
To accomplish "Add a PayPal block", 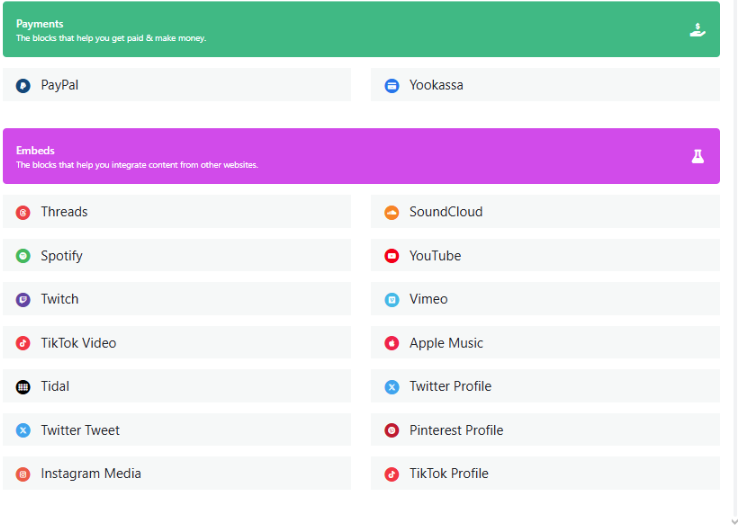I will coord(177,85).
